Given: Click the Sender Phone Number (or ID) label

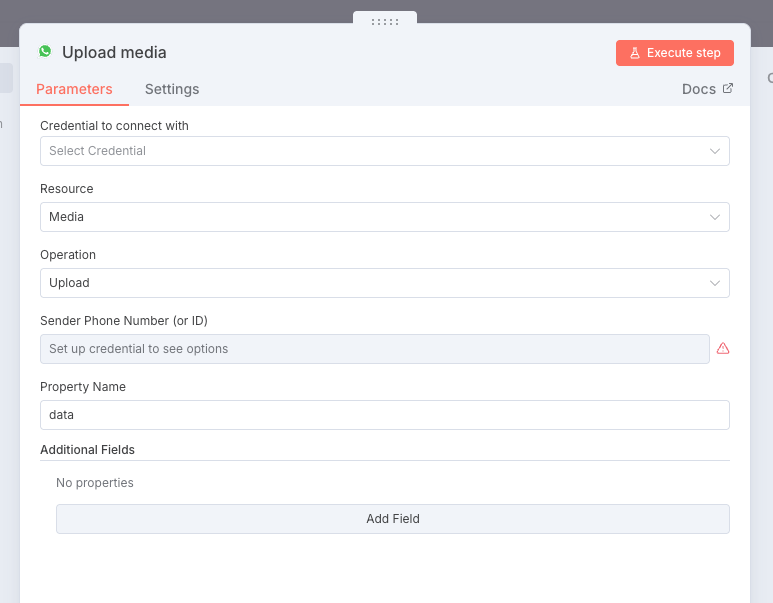Looking at the screenshot, I should pyautogui.click(x=124, y=321).
